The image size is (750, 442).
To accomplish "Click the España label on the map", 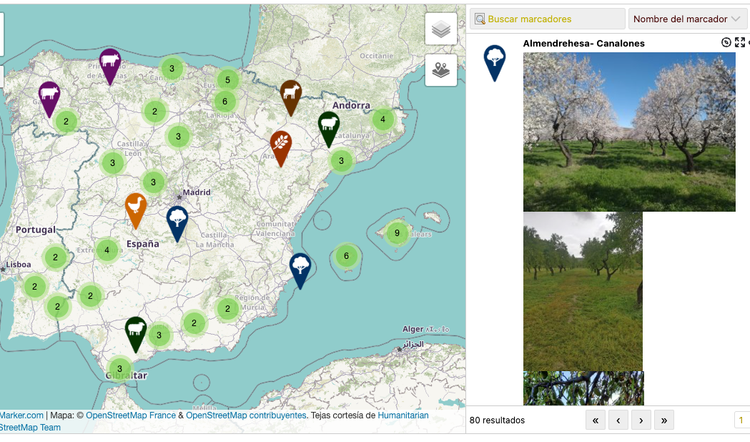I will click(143, 244).
